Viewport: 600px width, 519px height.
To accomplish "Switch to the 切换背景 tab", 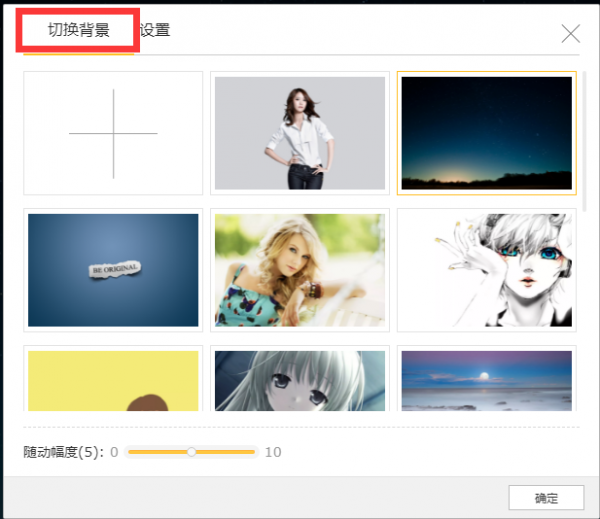I will 79,30.
